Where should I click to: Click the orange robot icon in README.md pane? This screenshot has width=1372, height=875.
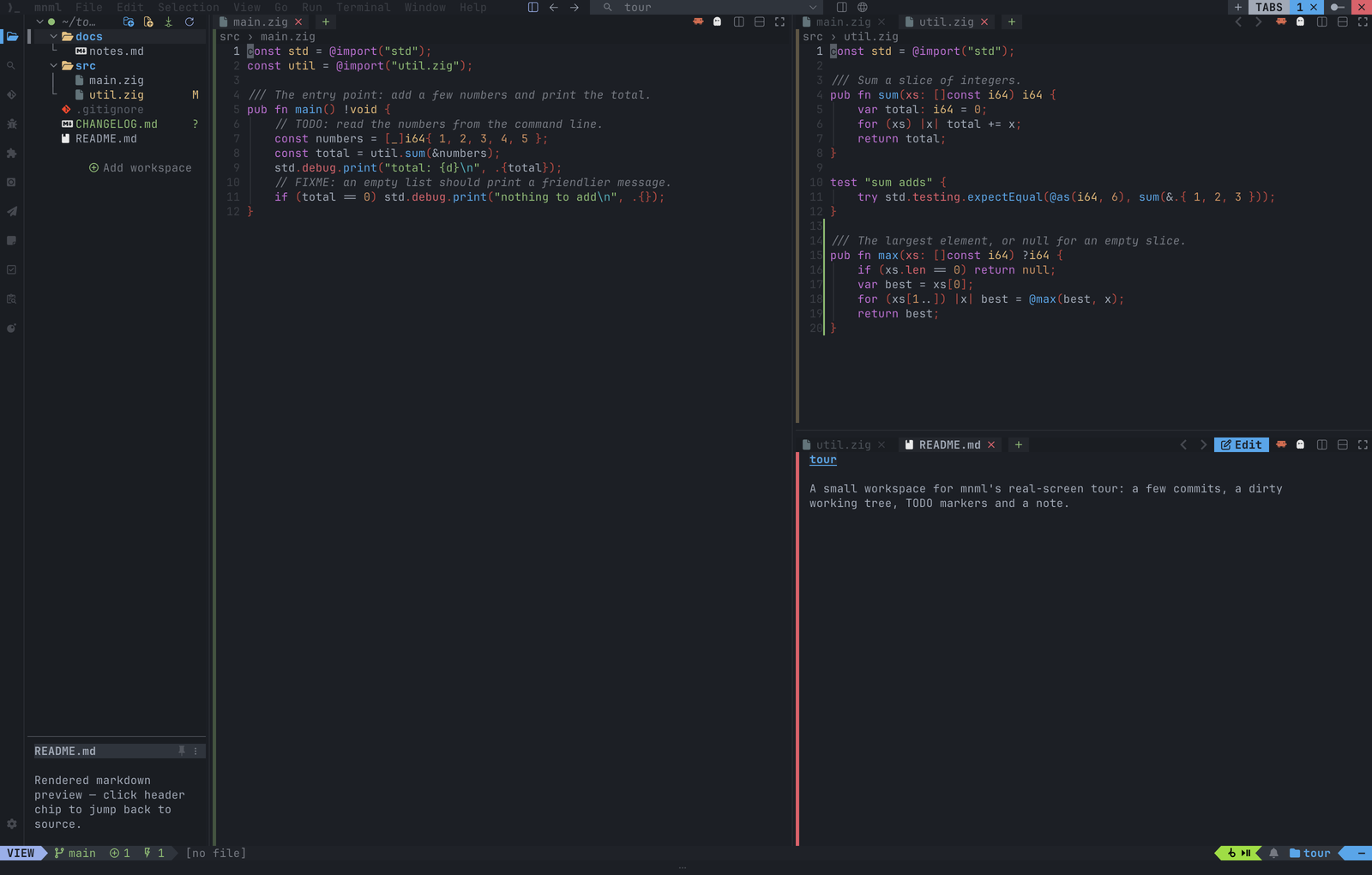click(x=1281, y=445)
